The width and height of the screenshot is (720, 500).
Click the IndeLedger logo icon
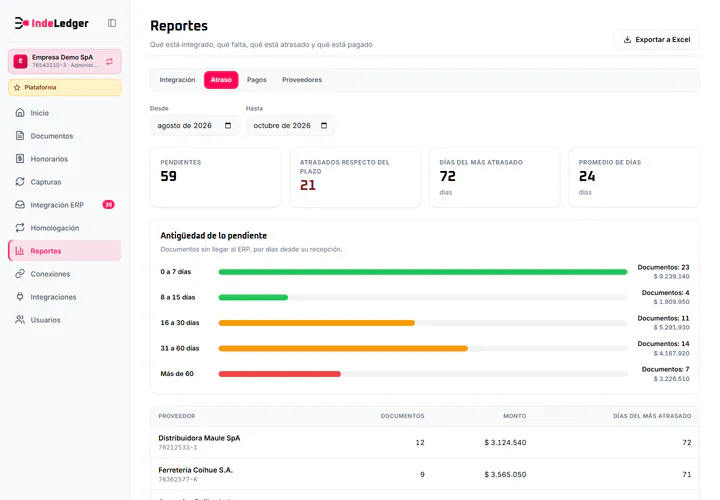click(x=21, y=23)
